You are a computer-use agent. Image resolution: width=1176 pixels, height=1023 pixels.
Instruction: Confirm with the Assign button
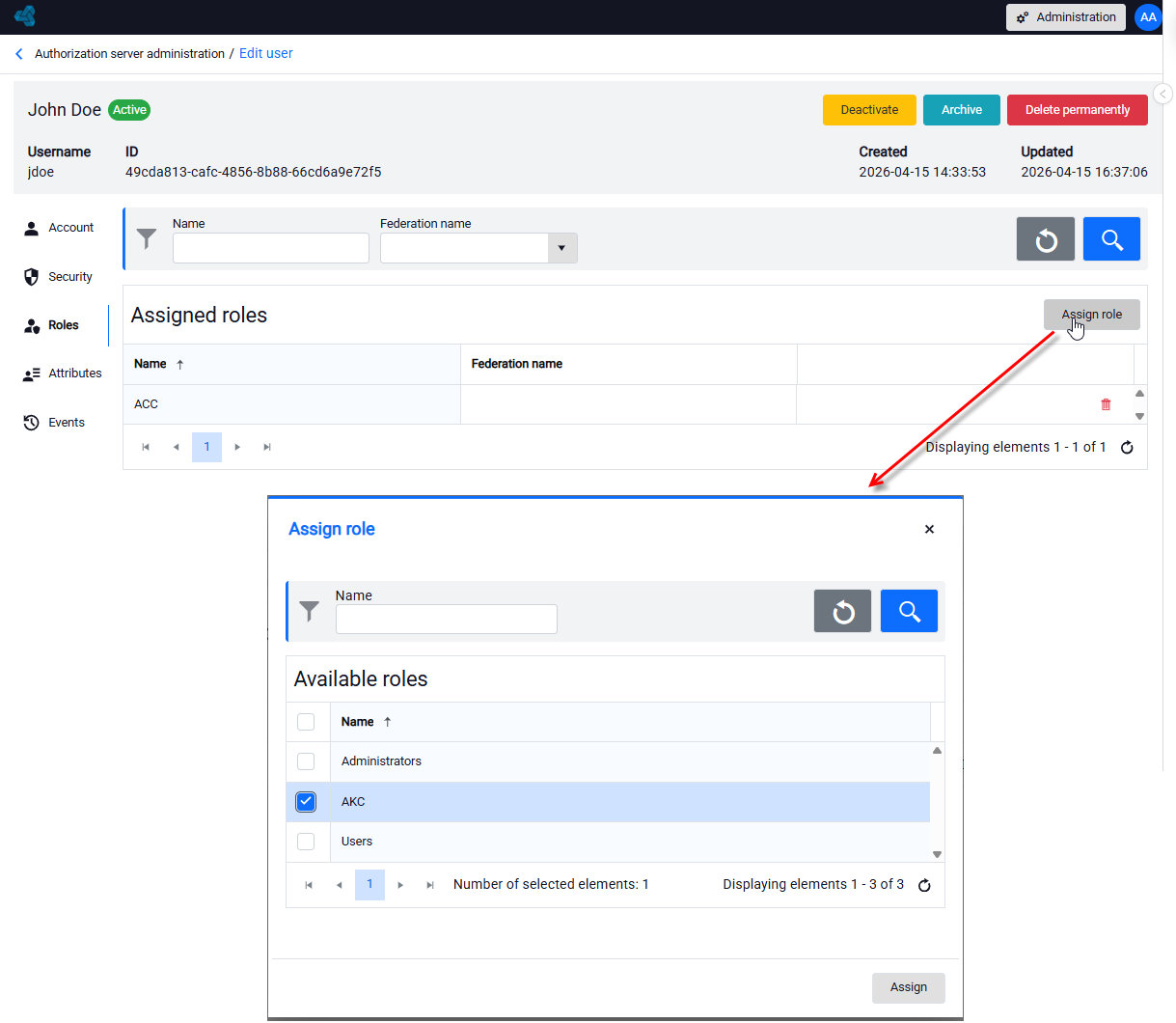coord(909,987)
